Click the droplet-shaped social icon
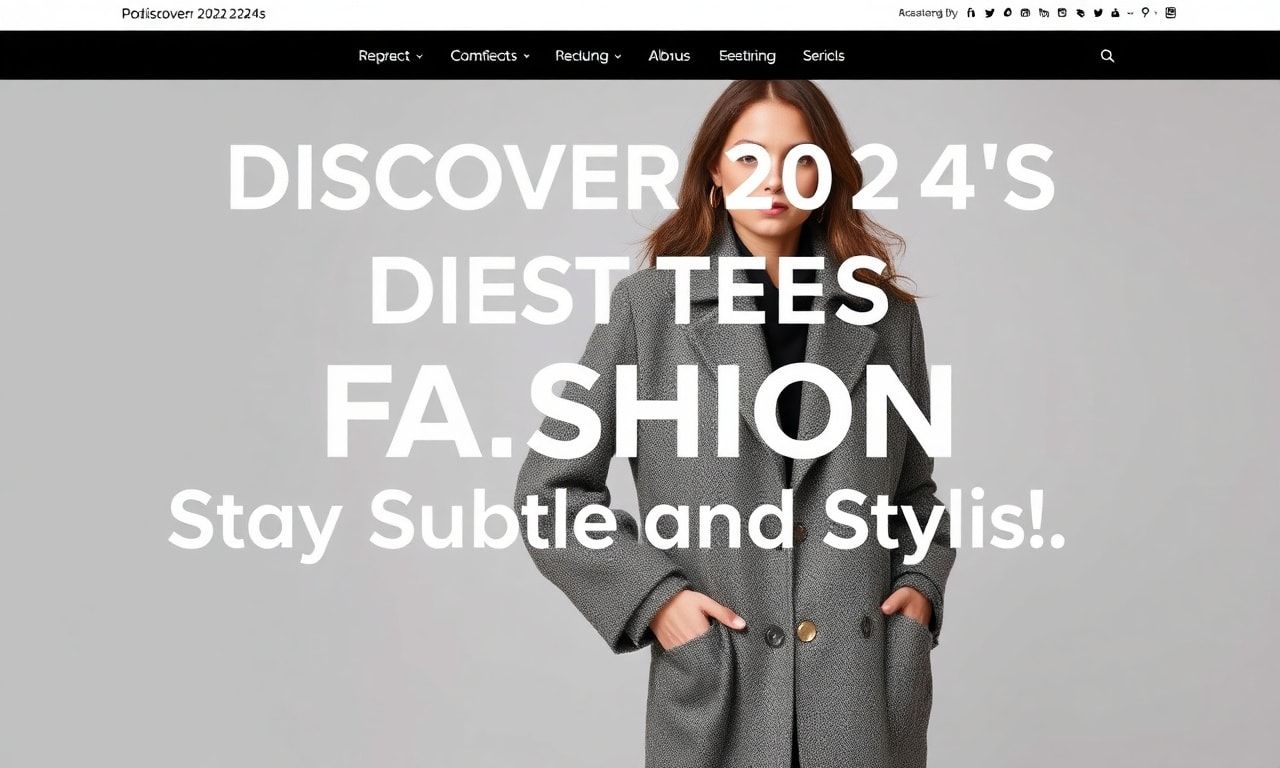This screenshot has height=768, width=1280. (1008, 13)
